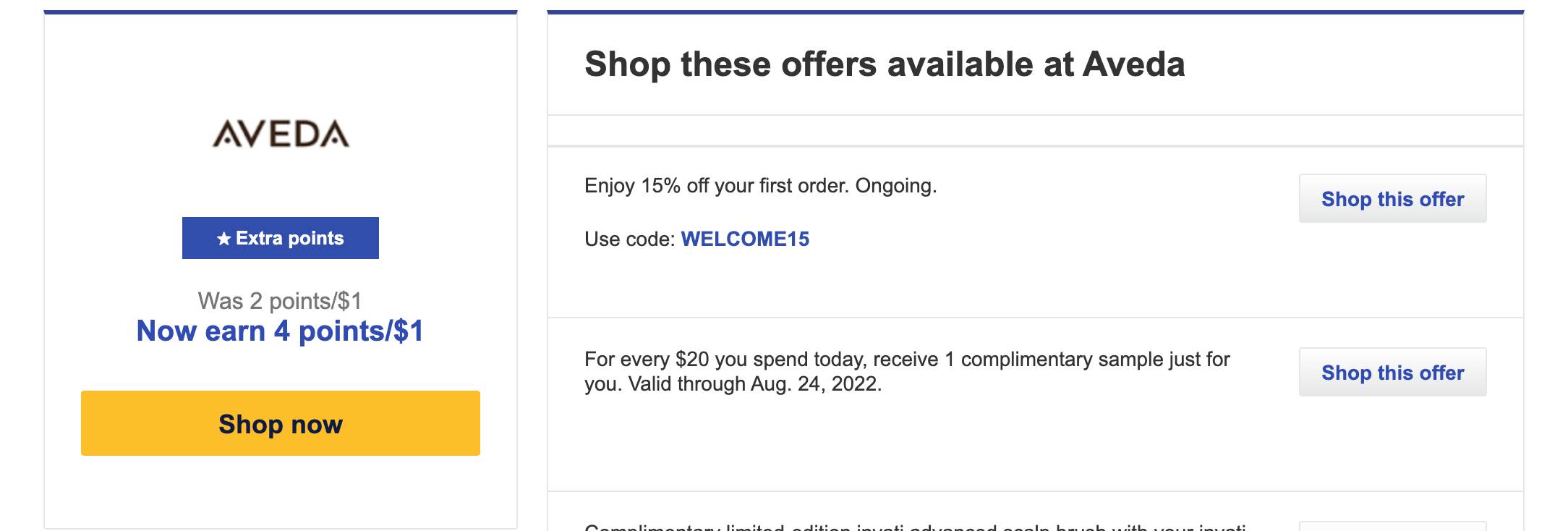Shop this offer for 15% off first order
The image size is (1568, 531).
(1392, 198)
